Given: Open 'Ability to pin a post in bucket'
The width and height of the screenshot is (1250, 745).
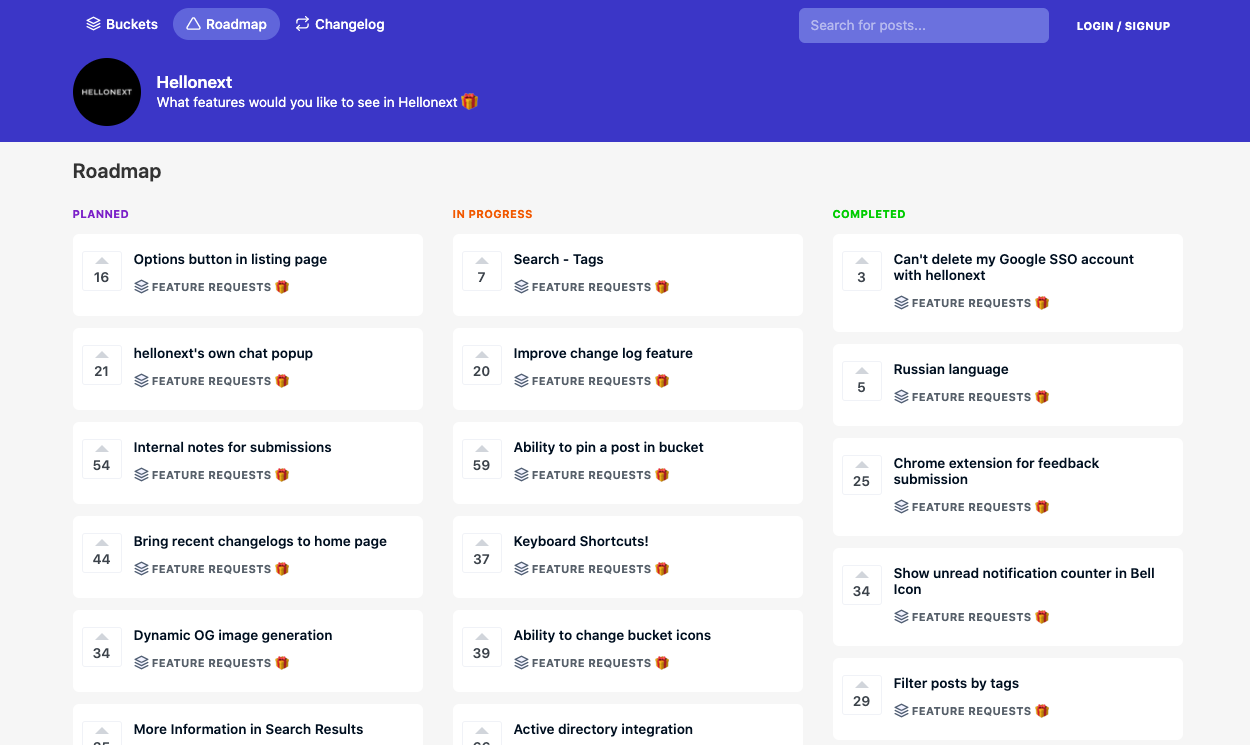Looking at the screenshot, I should tap(608, 447).
